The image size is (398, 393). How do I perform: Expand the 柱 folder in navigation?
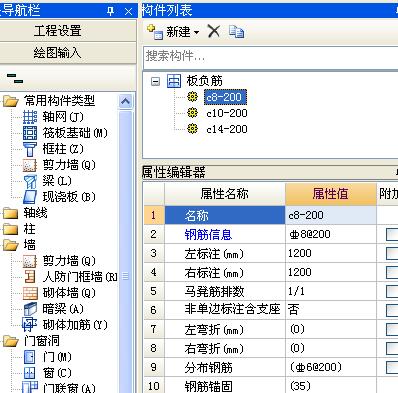tap(10, 229)
